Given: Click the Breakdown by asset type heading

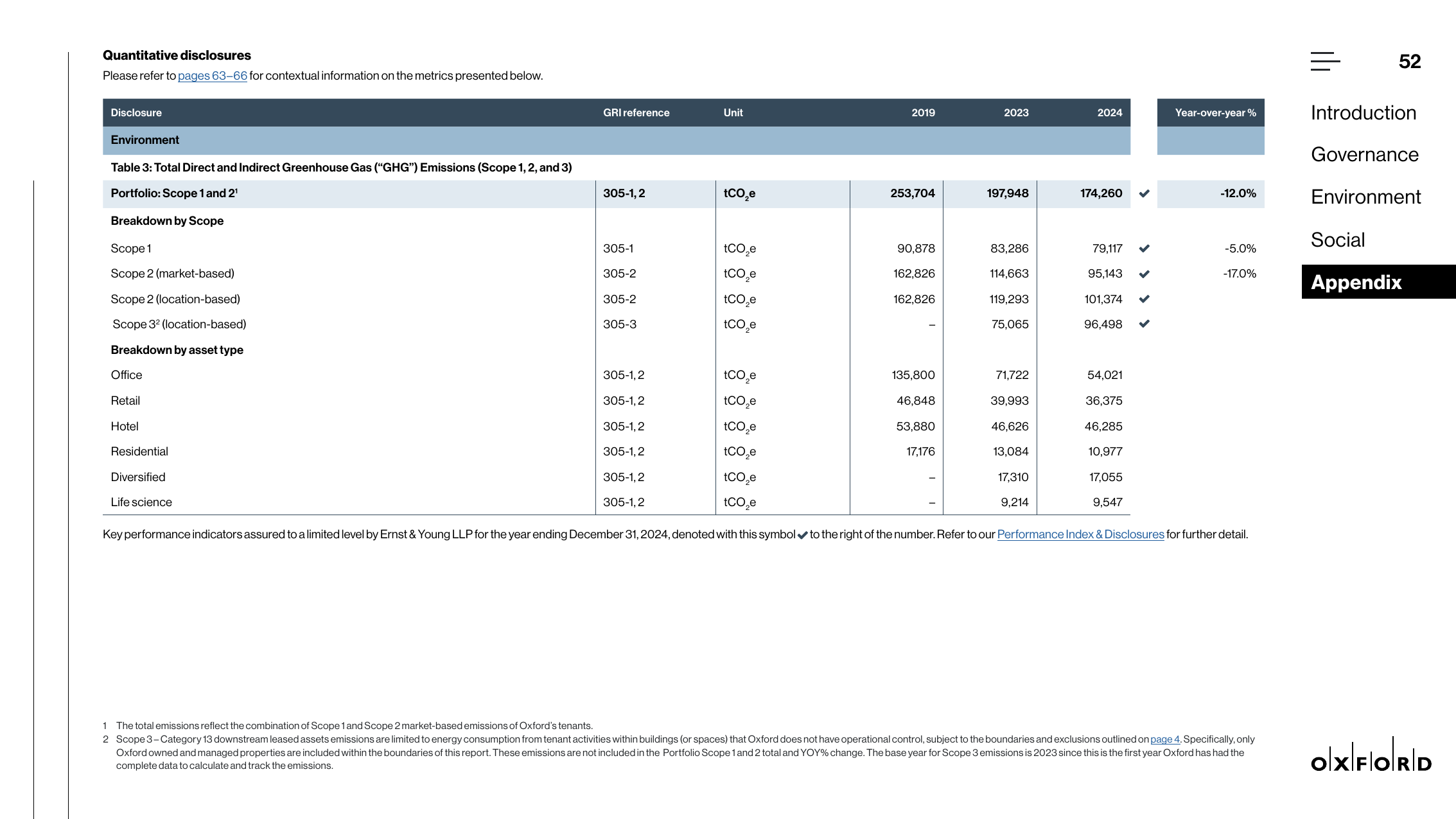Looking at the screenshot, I should pyautogui.click(x=177, y=350).
